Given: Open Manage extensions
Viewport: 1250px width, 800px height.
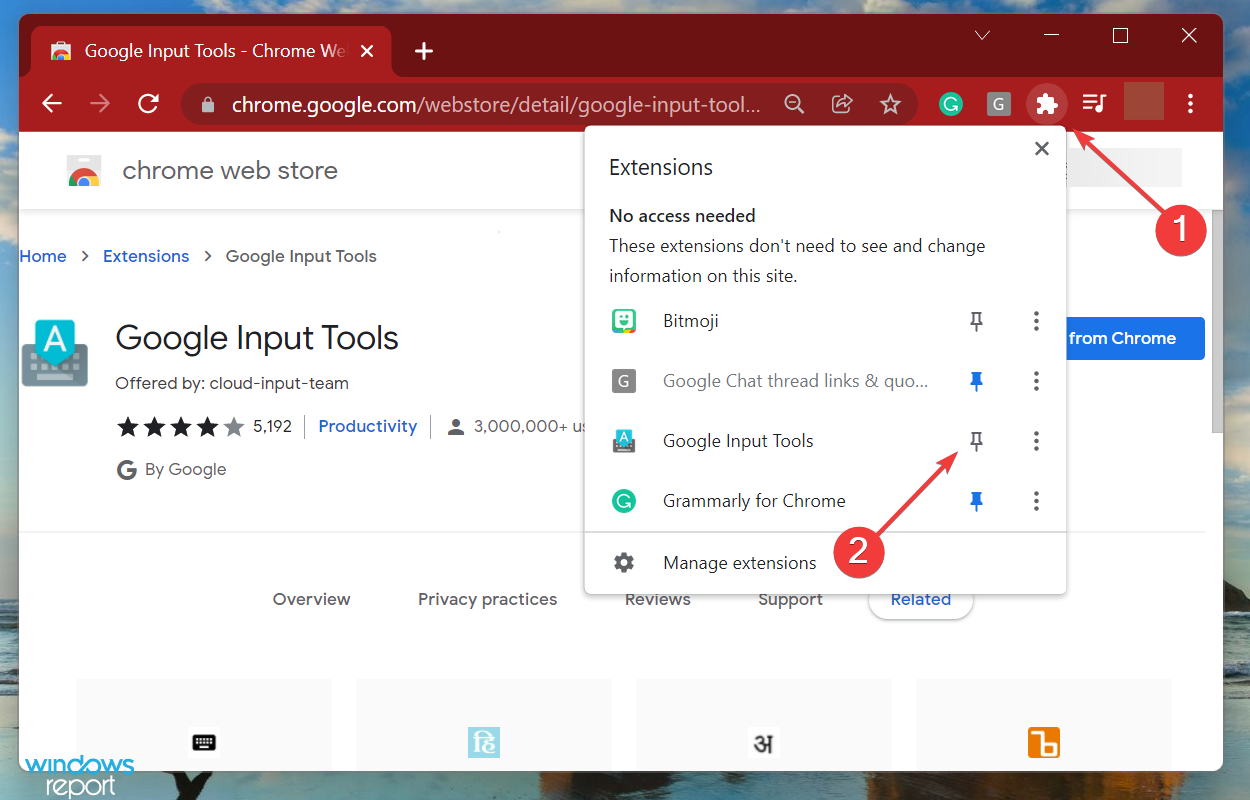Looking at the screenshot, I should click(x=739, y=562).
